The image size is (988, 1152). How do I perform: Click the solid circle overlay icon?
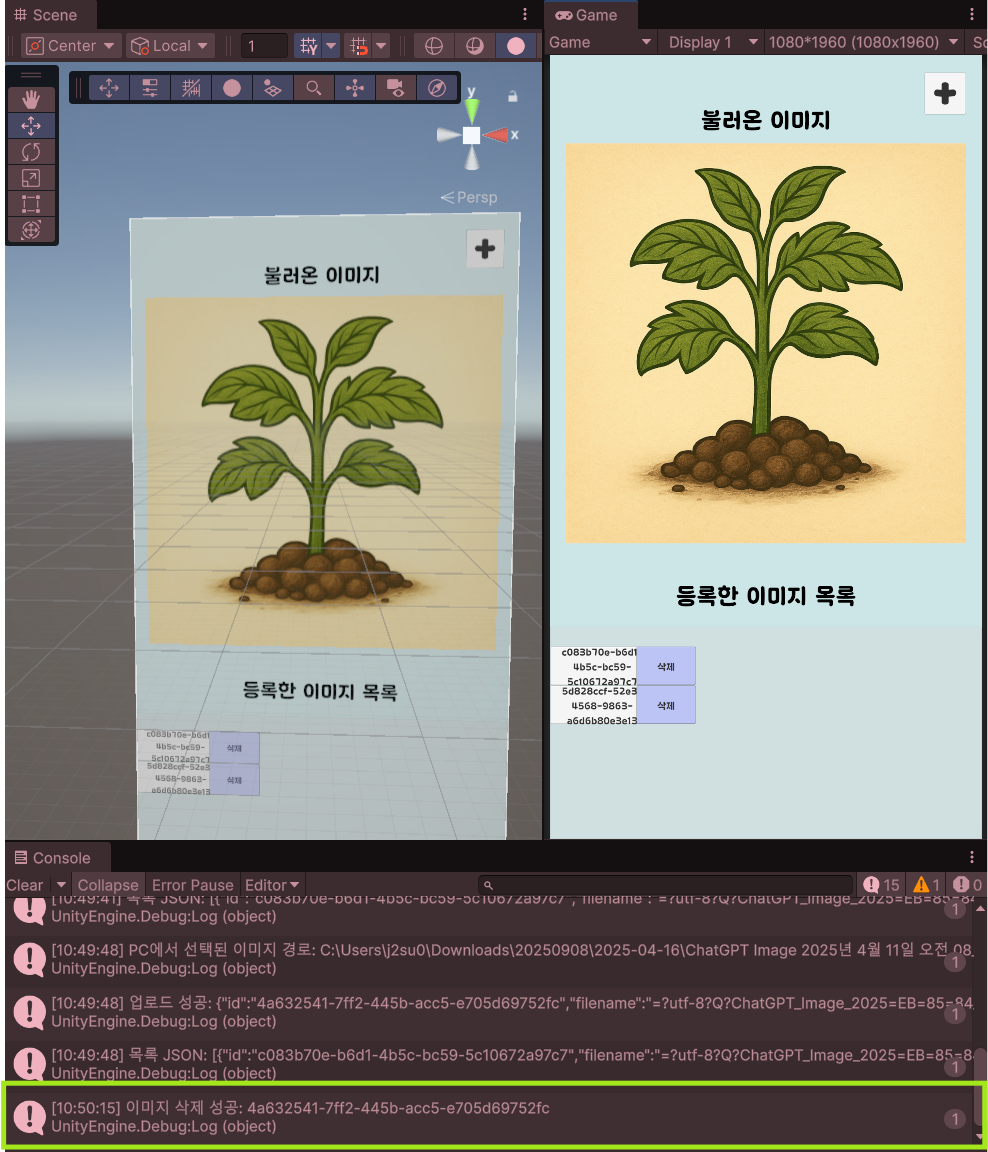pos(232,88)
